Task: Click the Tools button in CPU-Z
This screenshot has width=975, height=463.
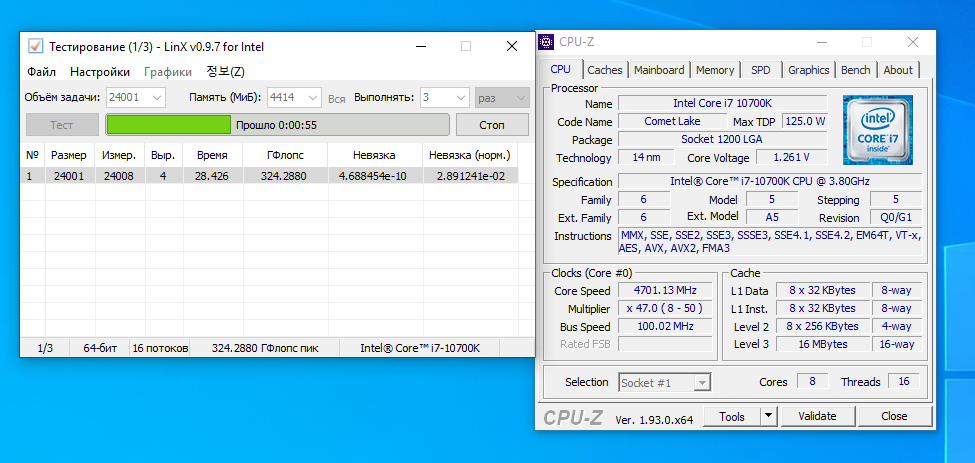Action: [x=732, y=416]
